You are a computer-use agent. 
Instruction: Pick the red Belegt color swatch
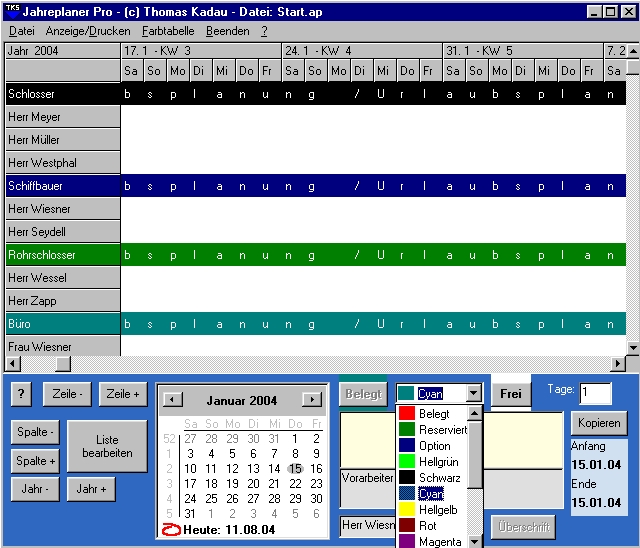[406, 414]
